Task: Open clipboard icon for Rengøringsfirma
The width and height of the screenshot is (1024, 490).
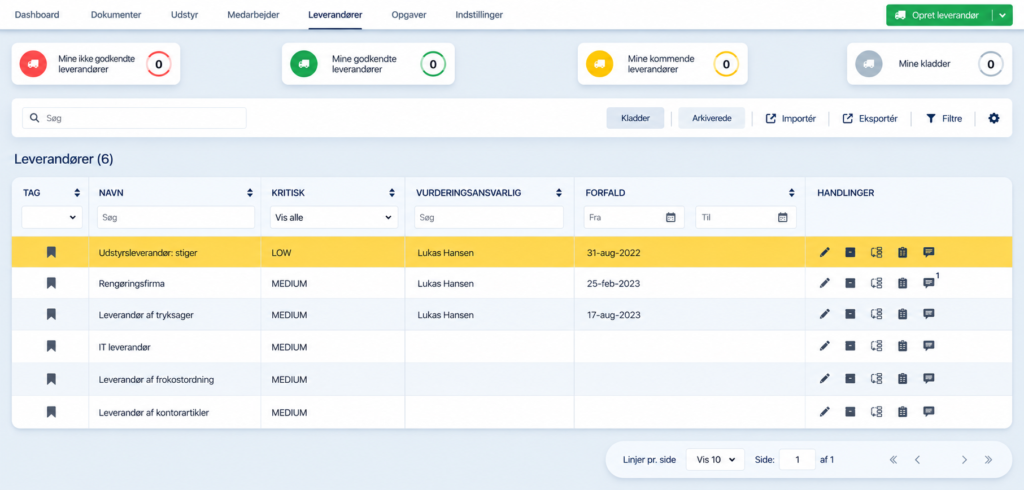Action: coord(903,283)
